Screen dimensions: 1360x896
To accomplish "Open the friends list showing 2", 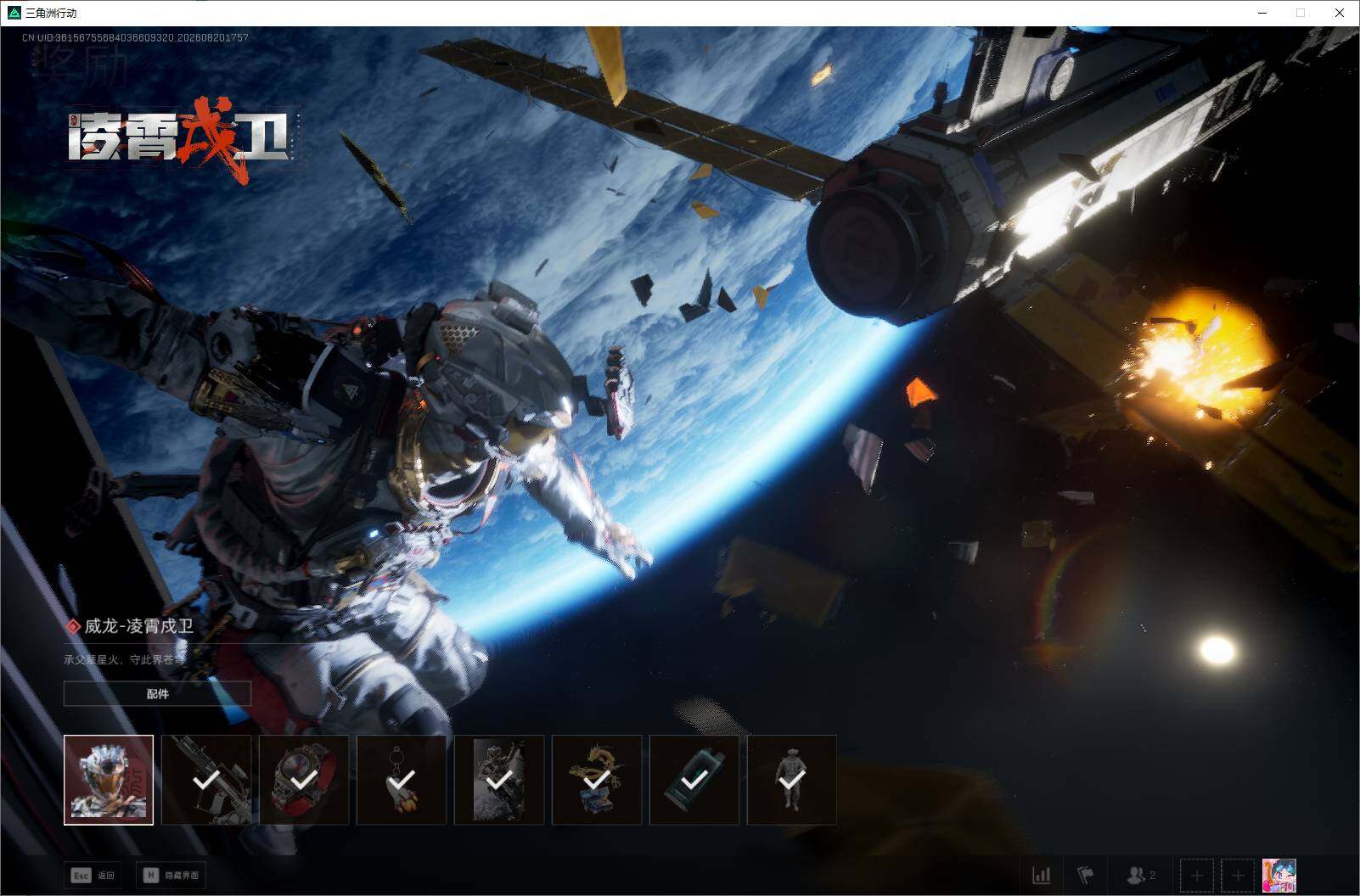I will (x=1141, y=875).
